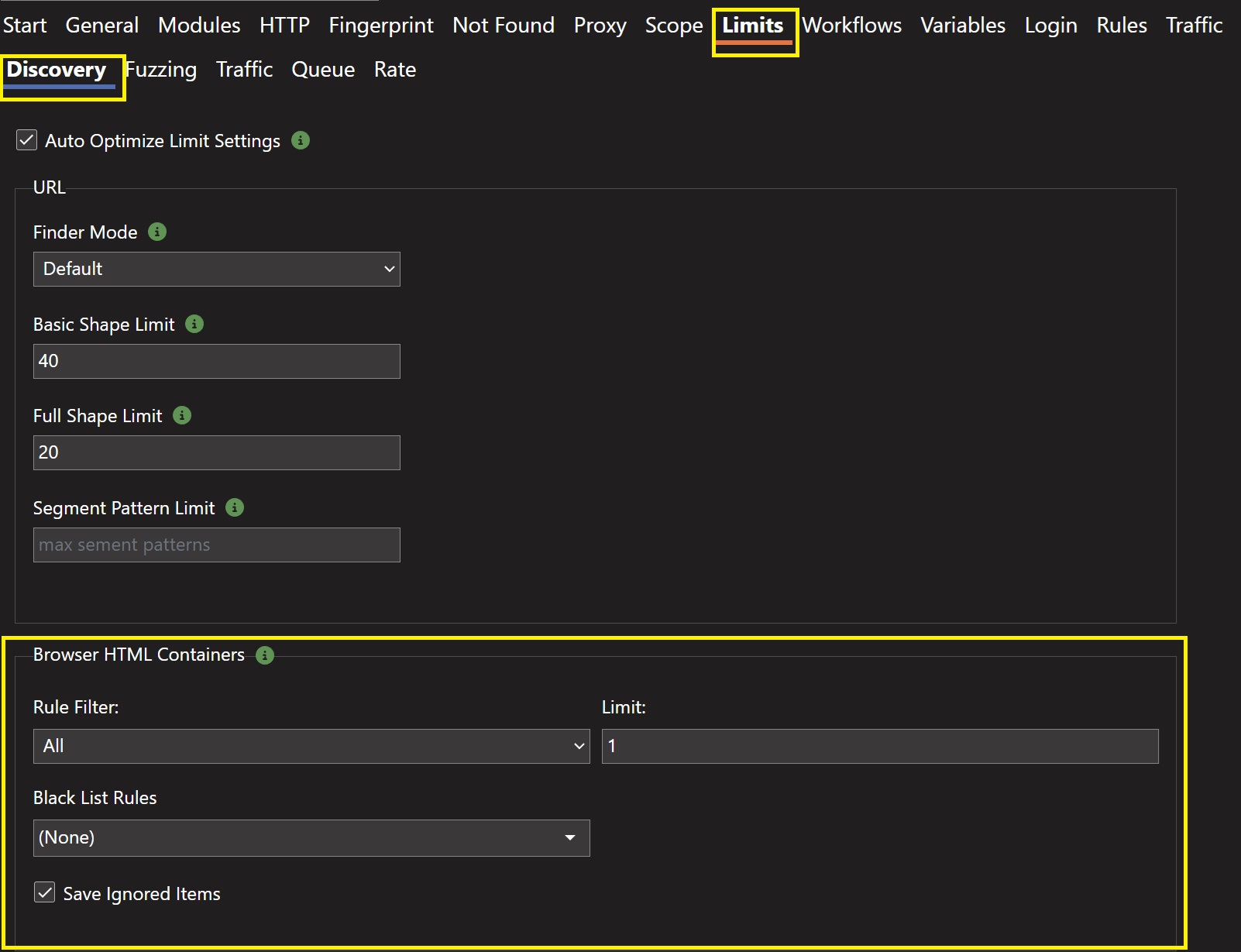Image resolution: width=1241 pixels, height=952 pixels.
Task: Toggle Auto Optimize Limit Settings checkbox
Action: pos(27,140)
